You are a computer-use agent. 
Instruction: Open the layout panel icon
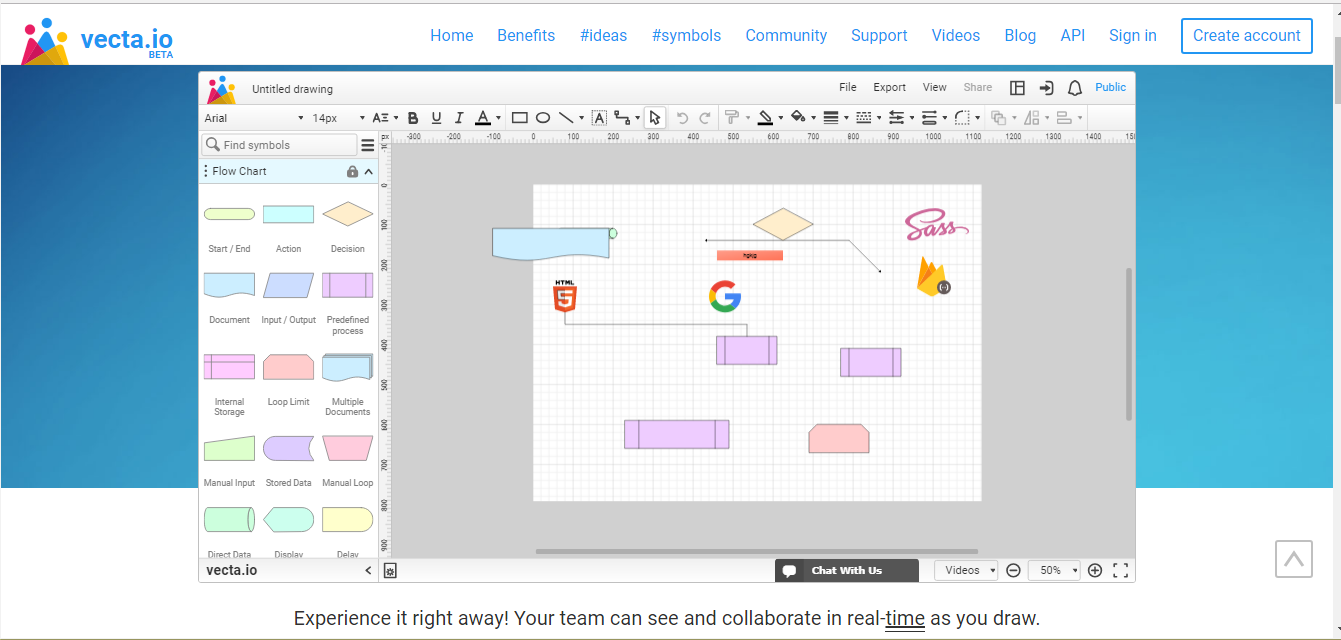point(1018,88)
